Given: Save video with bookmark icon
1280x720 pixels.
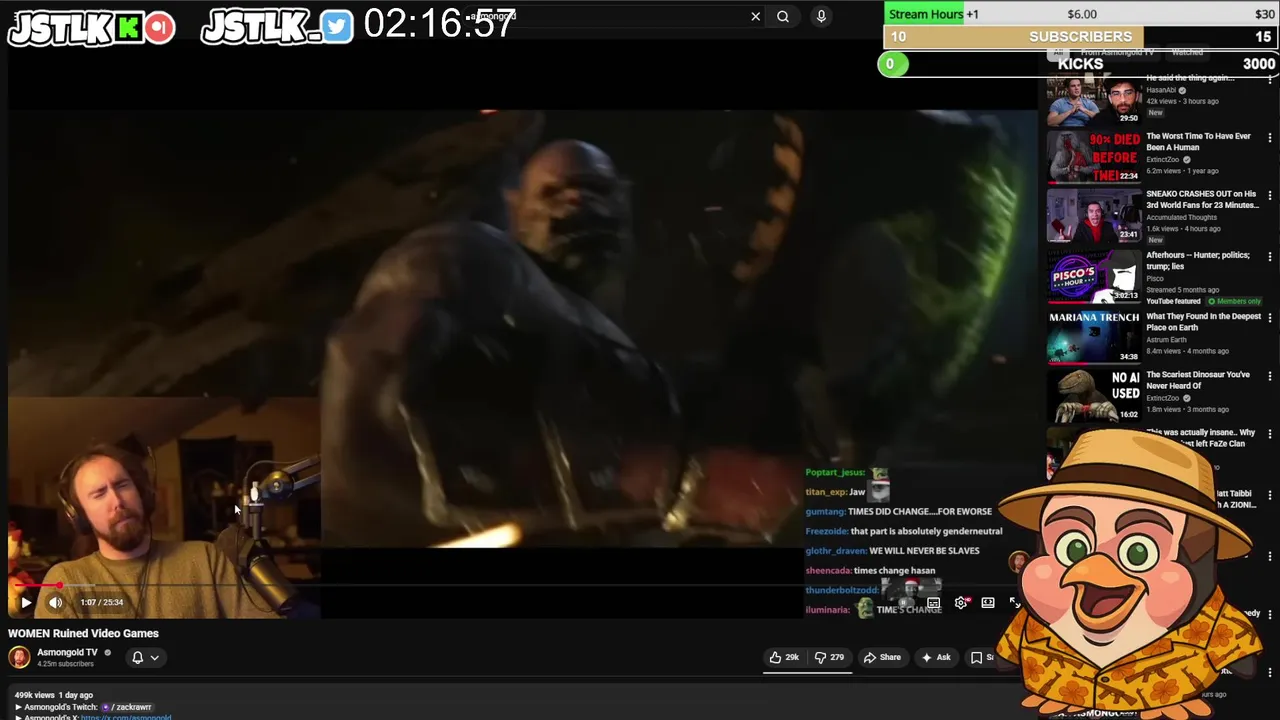Looking at the screenshot, I should tap(977, 657).
